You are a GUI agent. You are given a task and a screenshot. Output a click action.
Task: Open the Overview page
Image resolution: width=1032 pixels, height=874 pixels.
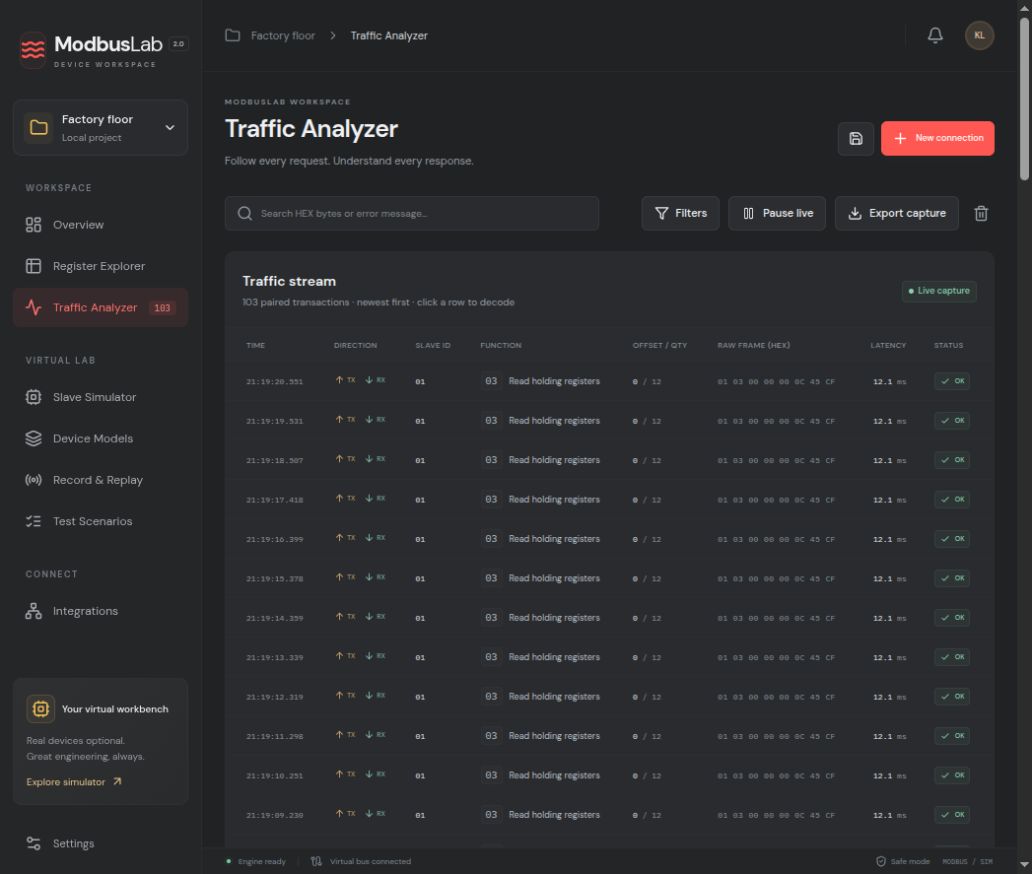pyautogui.click(x=101, y=225)
